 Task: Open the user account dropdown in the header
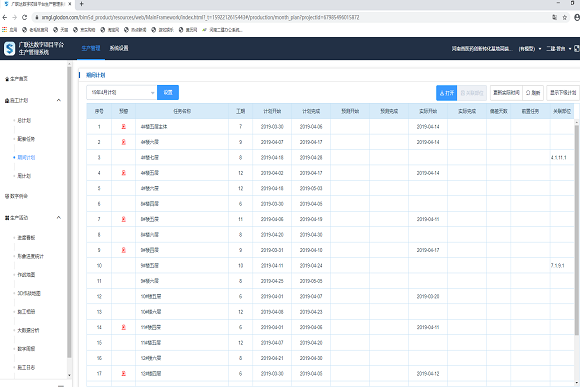click(558, 48)
